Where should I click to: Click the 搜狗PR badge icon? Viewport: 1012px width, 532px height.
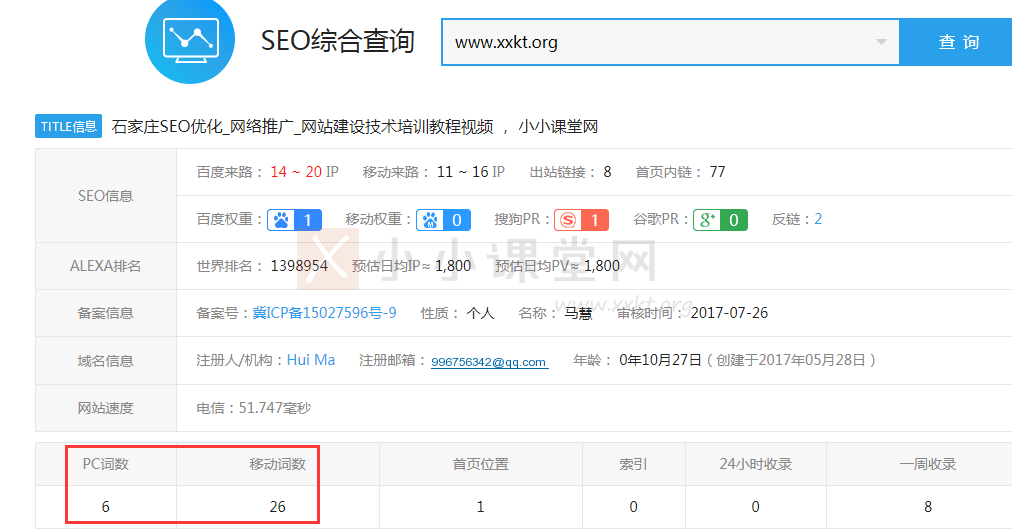pos(582,220)
